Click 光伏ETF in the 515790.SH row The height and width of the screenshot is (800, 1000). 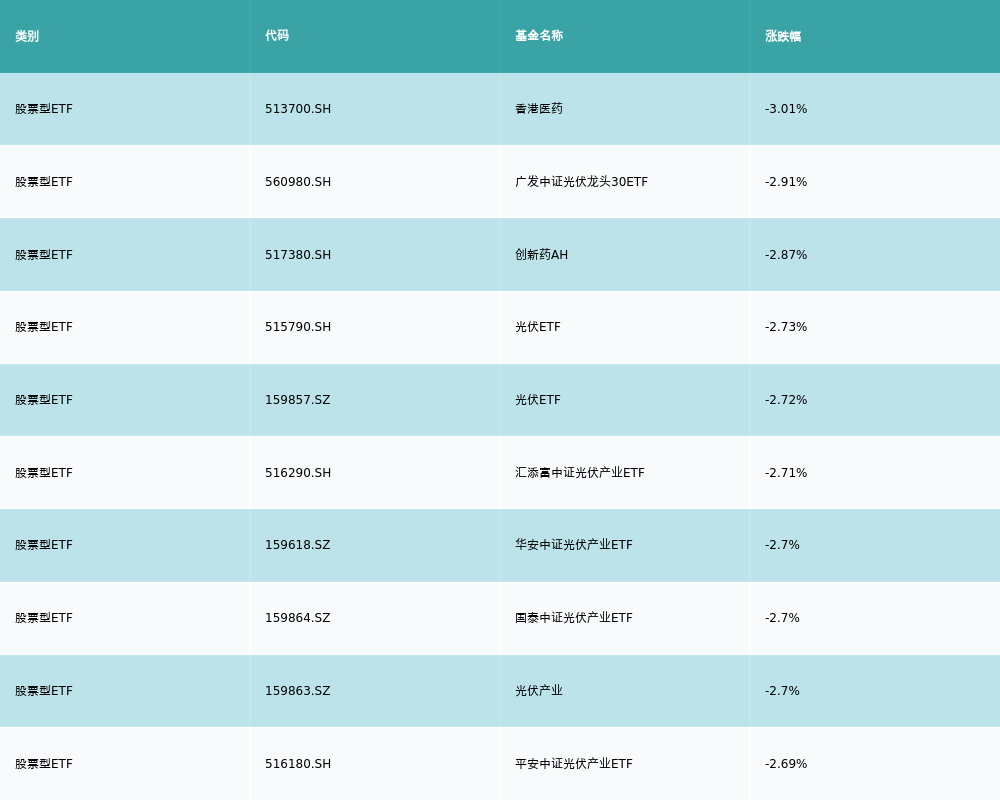point(538,327)
